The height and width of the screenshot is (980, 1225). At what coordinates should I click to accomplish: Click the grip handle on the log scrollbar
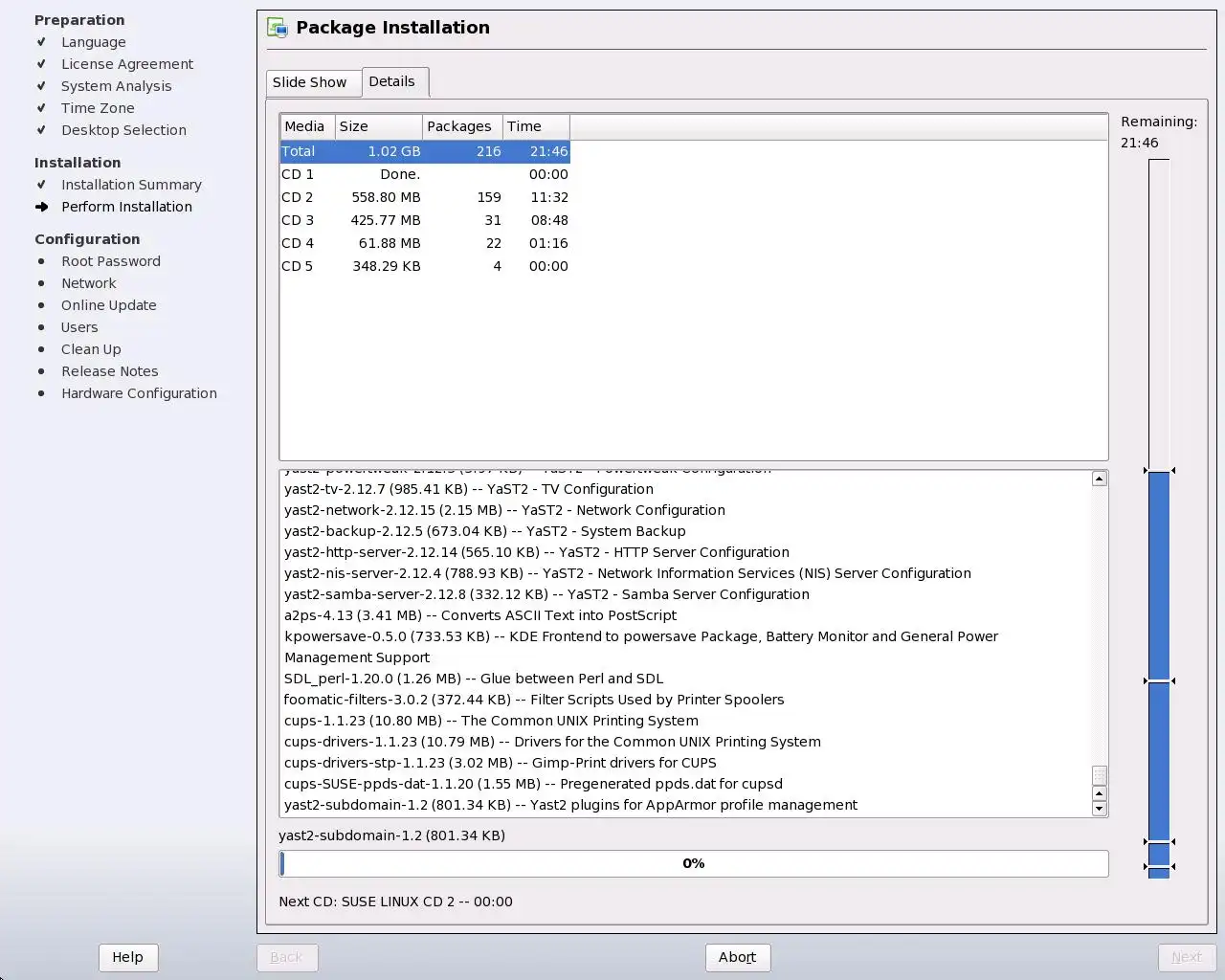coord(1099,775)
